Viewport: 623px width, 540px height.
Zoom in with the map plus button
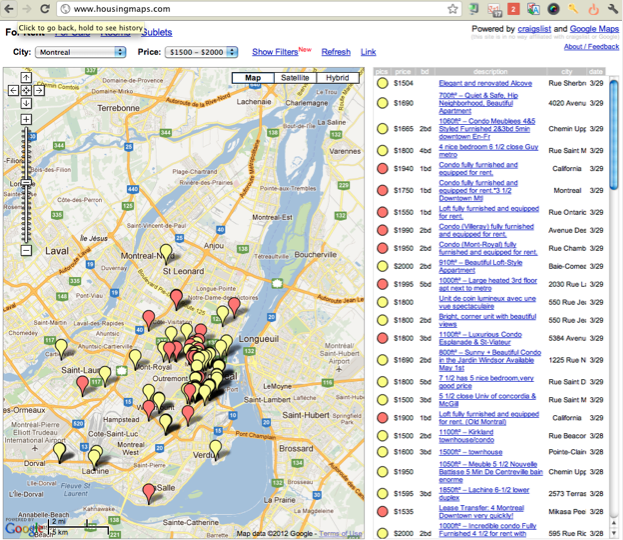(x=26, y=119)
